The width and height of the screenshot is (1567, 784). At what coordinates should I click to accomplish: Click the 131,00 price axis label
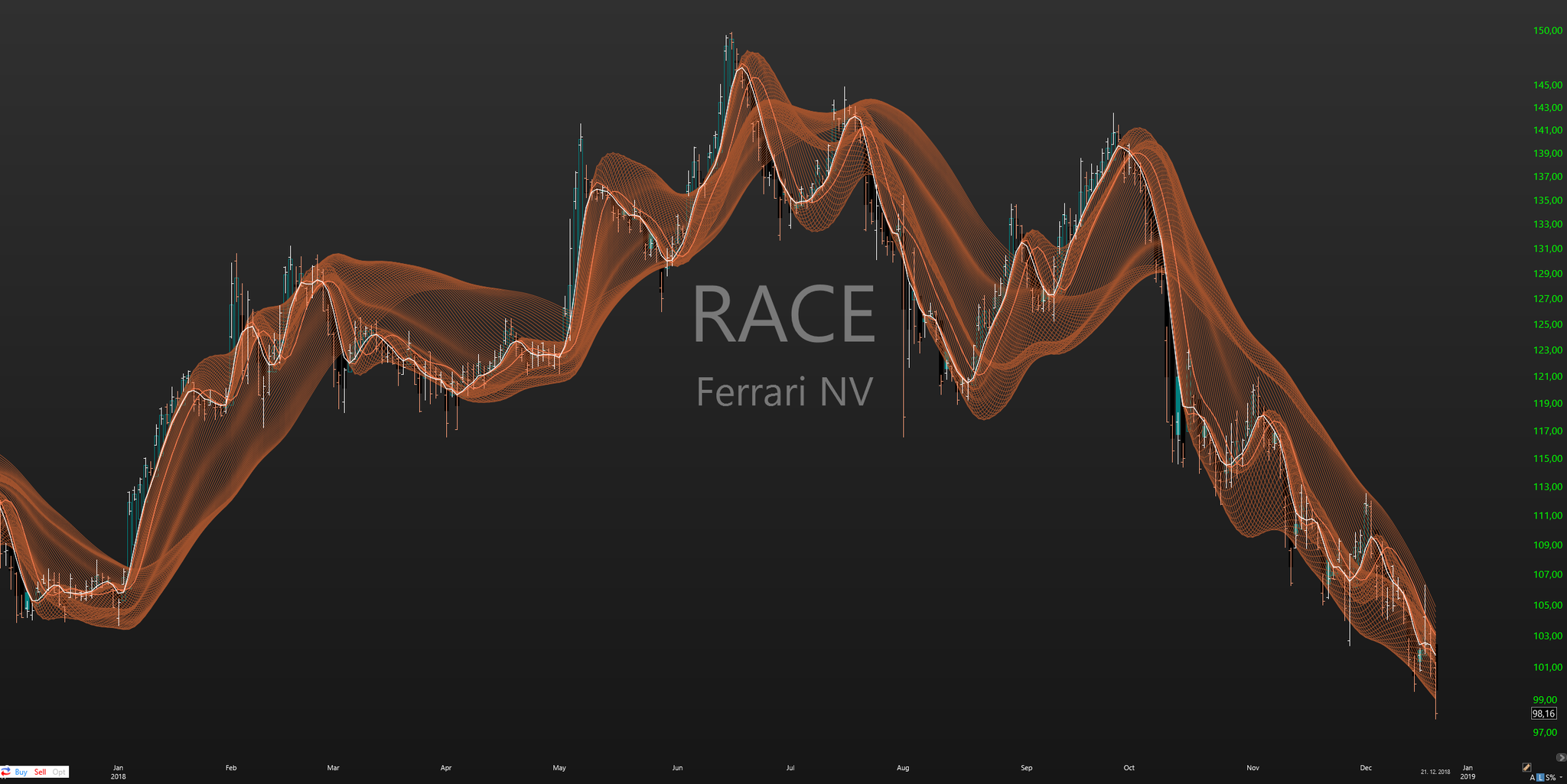pos(1548,249)
